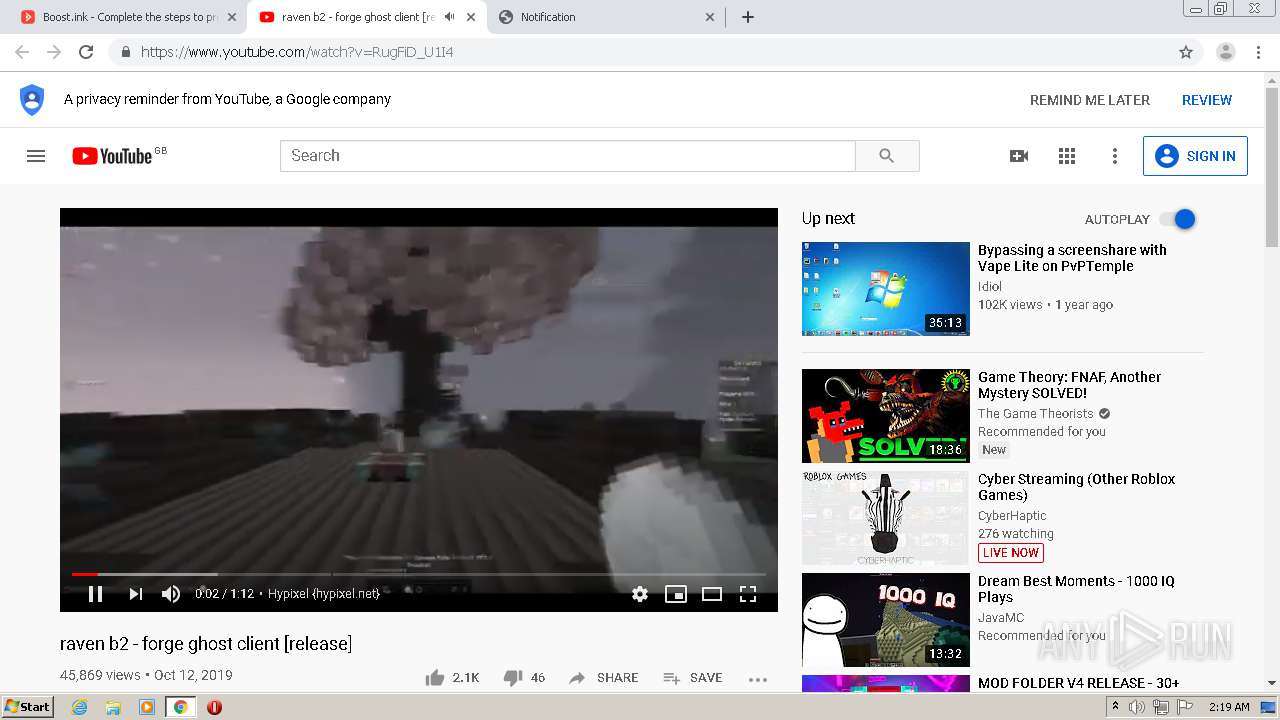Open the Chrome three-dot menu
The image size is (1280, 720).
(x=1258, y=52)
